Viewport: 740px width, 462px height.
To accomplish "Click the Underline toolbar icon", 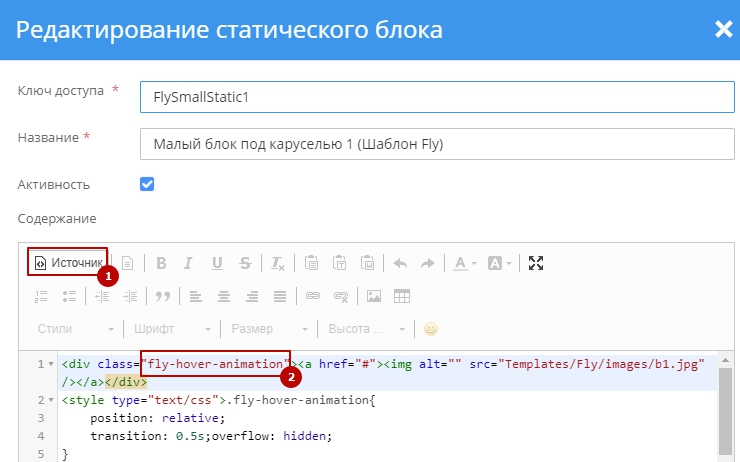I will pos(217,263).
